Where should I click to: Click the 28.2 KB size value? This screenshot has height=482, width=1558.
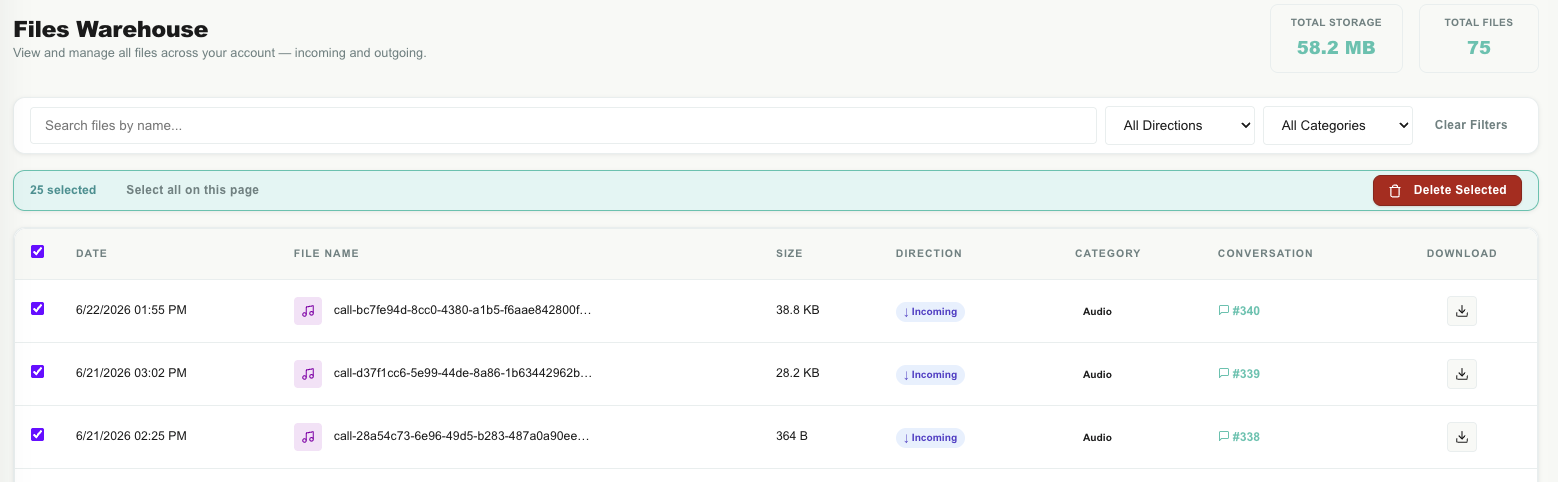point(798,373)
